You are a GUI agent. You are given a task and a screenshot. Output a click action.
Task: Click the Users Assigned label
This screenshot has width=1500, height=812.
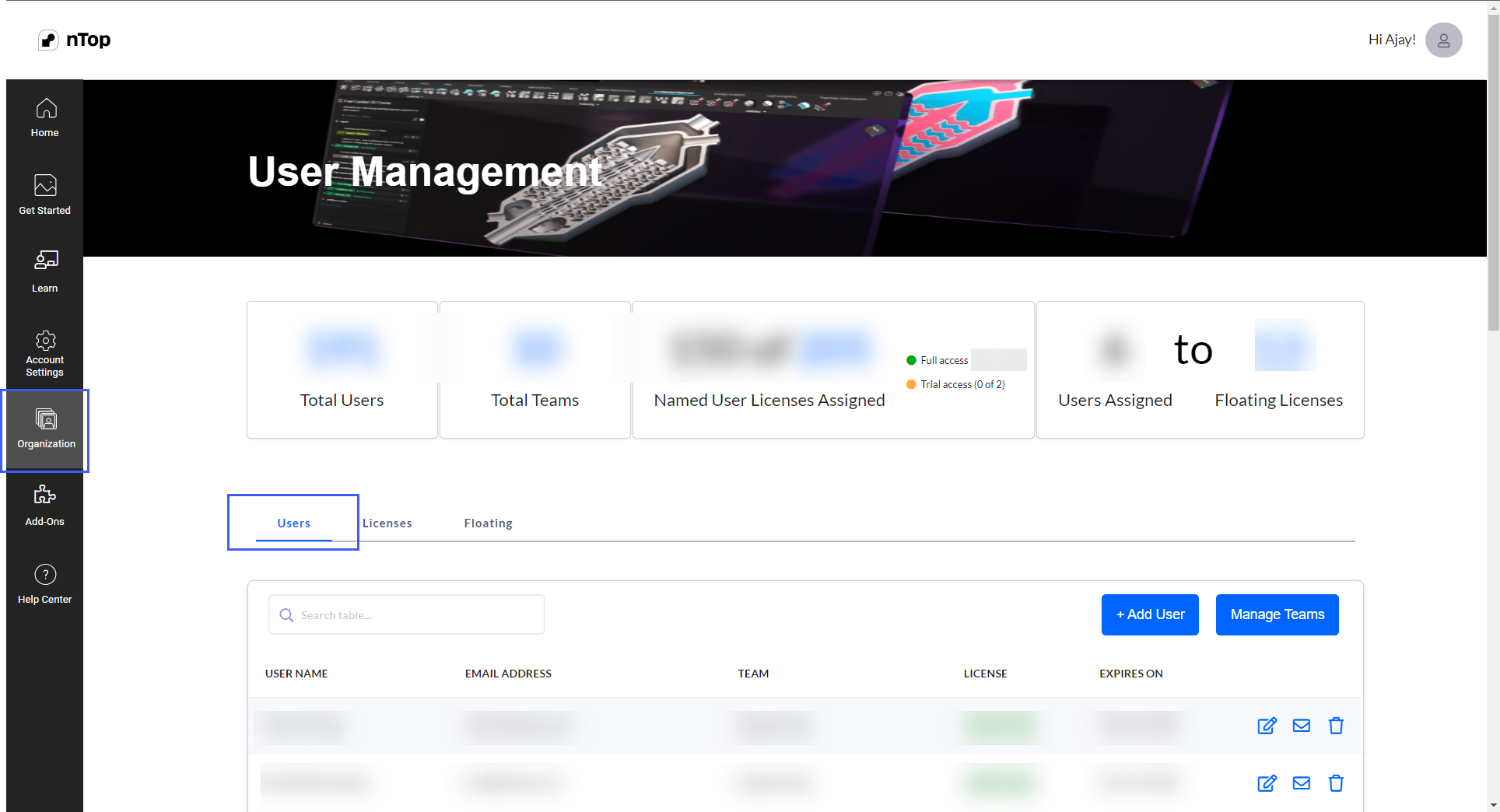tap(1115, 401)
